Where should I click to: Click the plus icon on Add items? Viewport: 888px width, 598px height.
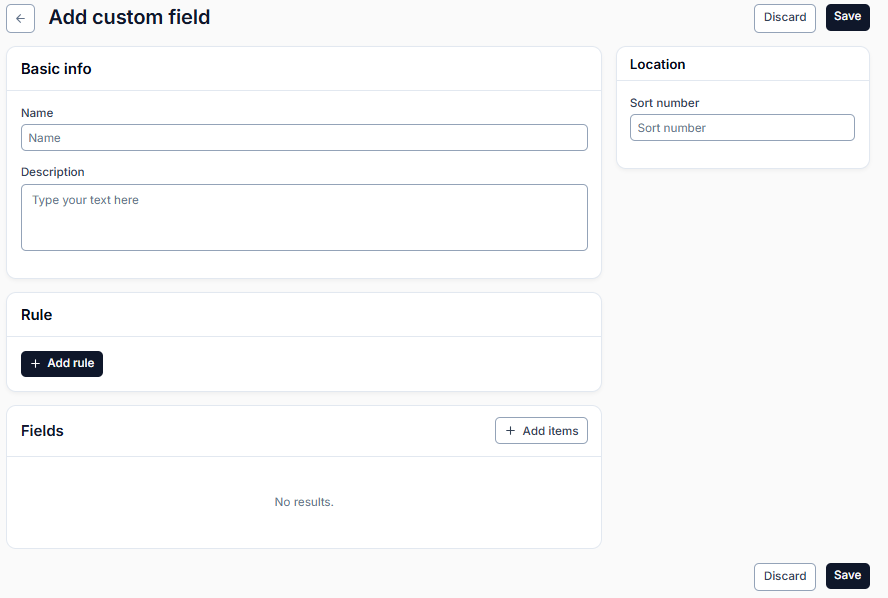point(510,431)
